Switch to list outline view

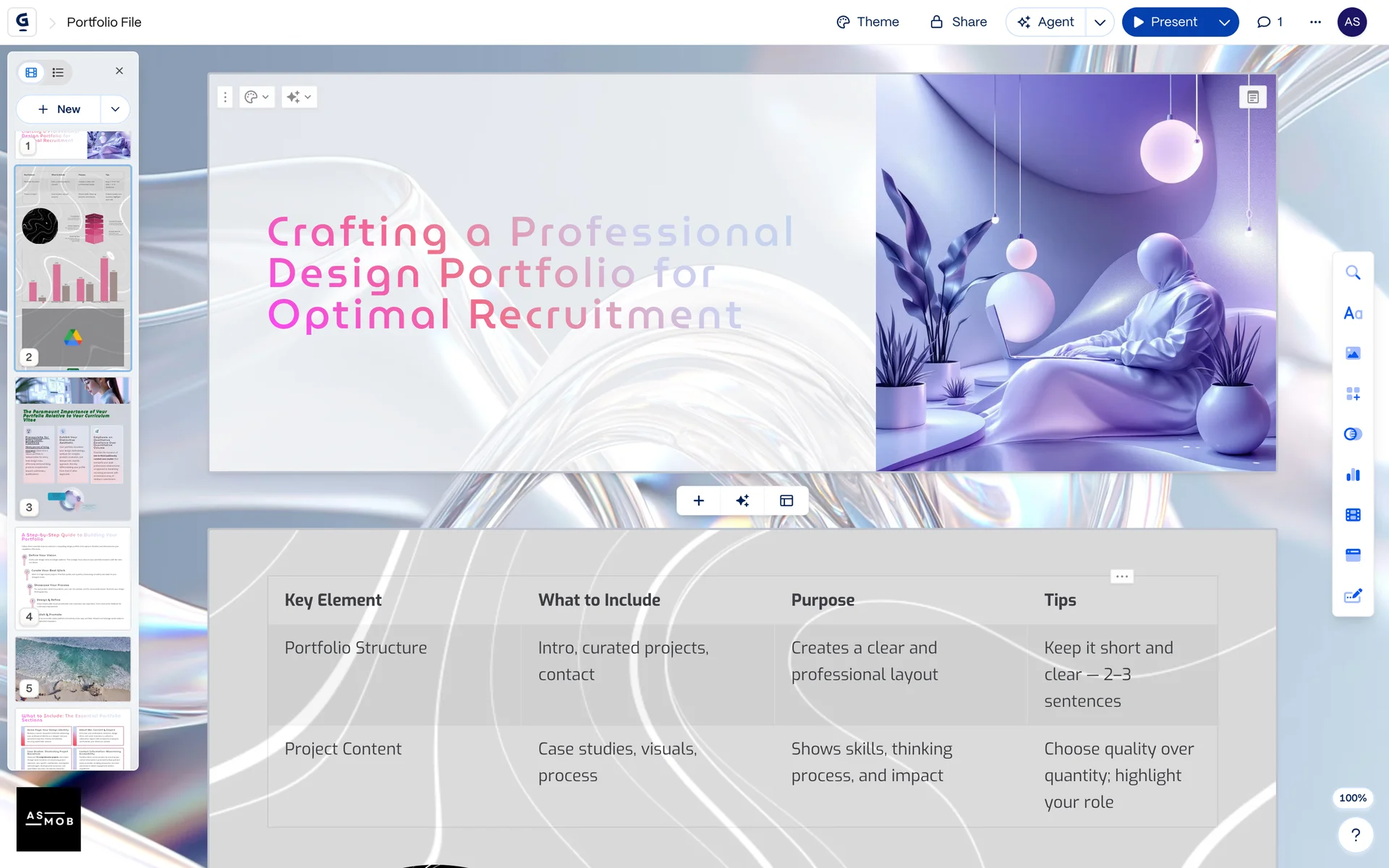[x=58, y=72]
